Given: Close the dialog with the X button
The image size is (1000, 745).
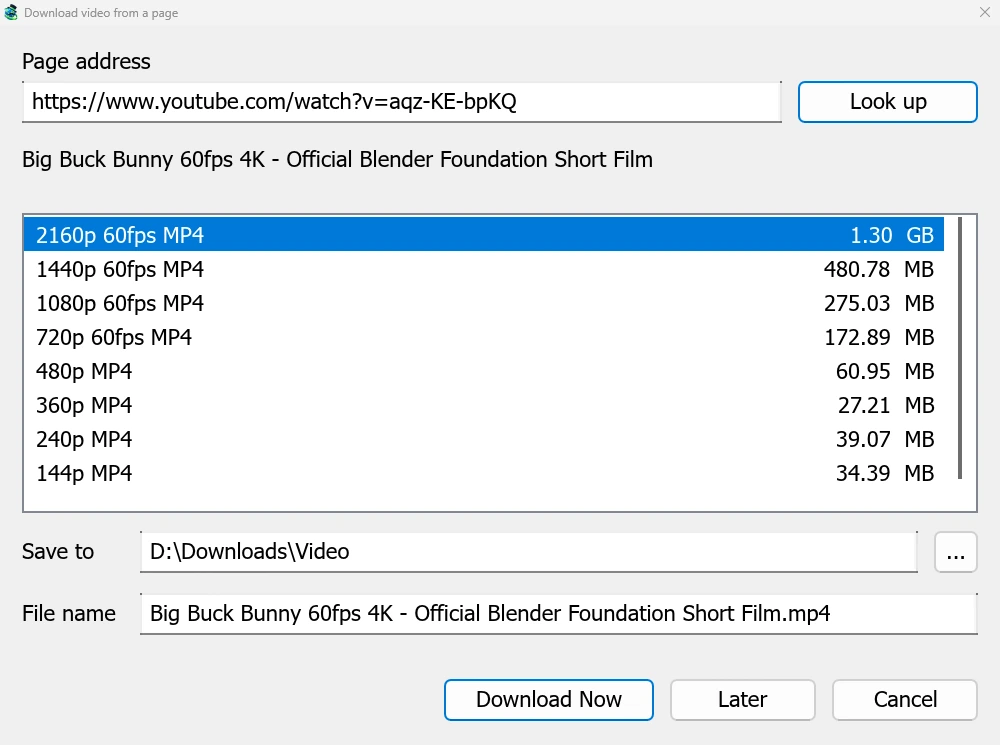Looking at the screenshot, I should (x=985, y=12).
